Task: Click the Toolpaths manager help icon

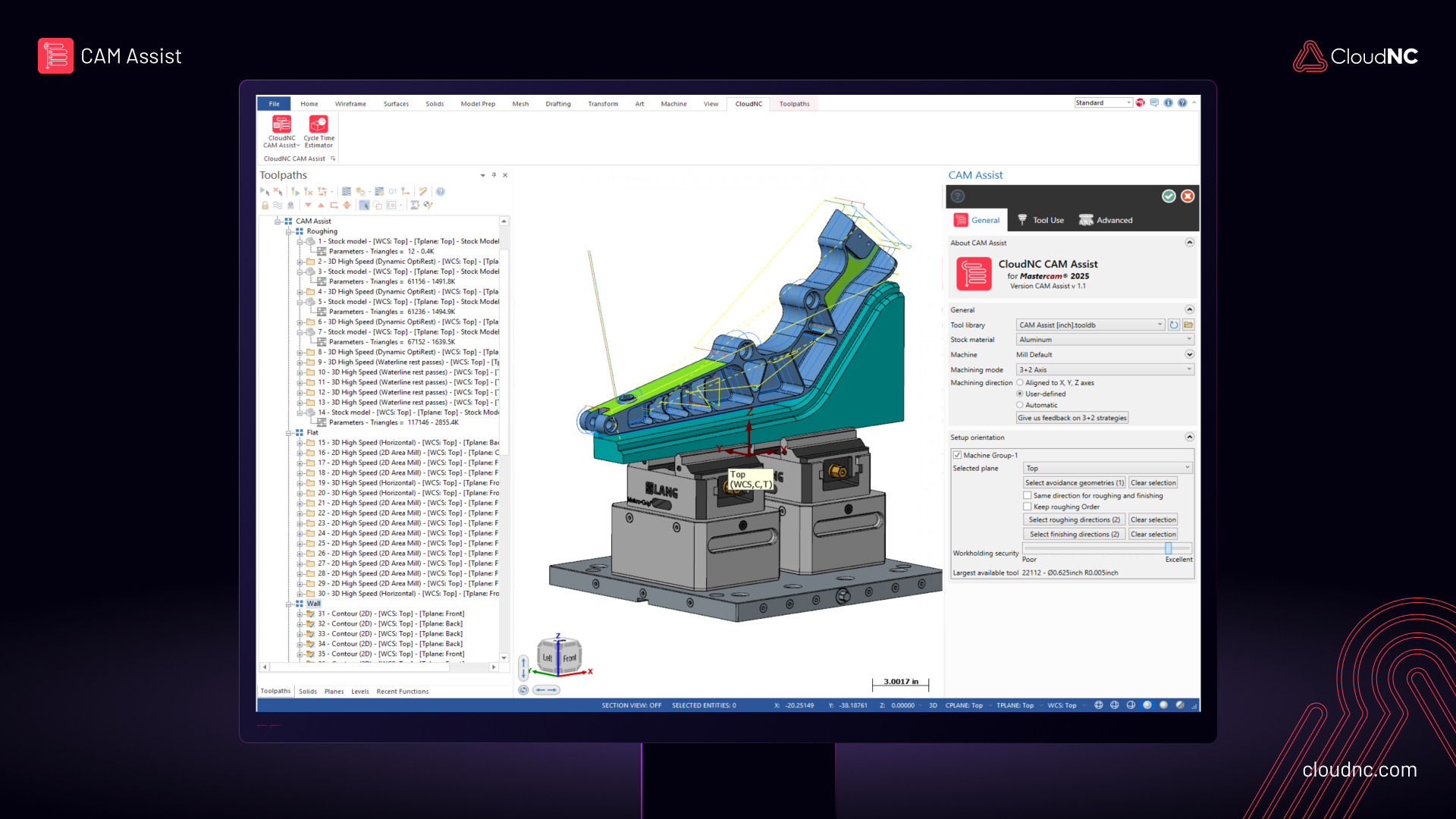Action: point(441,191)
